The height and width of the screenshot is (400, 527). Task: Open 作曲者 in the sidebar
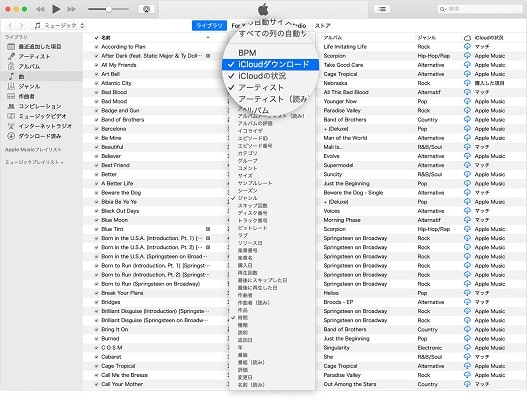[x=26, y=96]
